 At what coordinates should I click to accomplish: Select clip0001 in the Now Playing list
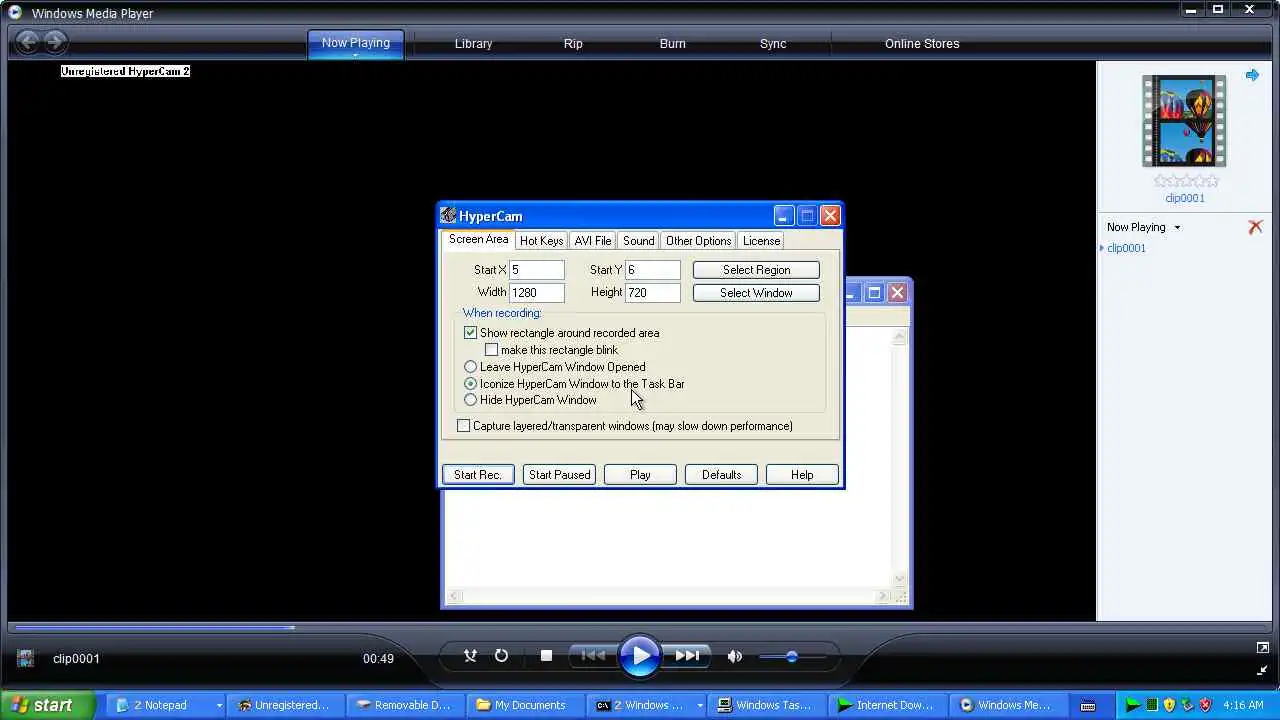coord(1126,248)
